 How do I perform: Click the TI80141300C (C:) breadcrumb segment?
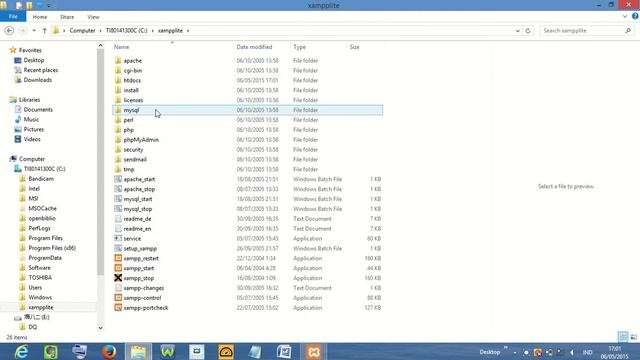[127, 31]
